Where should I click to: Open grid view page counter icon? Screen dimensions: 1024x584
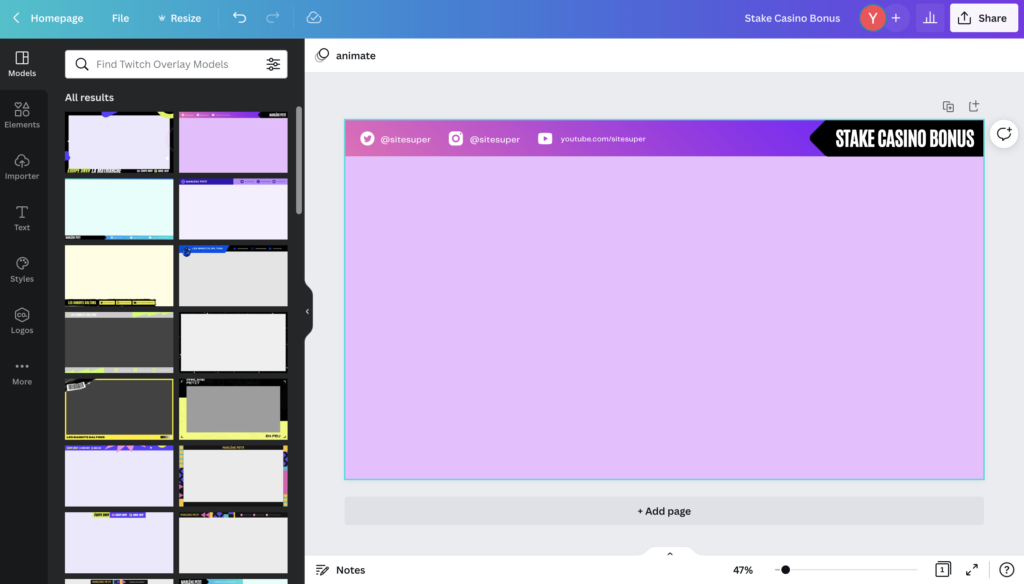[x=942, y=570]
